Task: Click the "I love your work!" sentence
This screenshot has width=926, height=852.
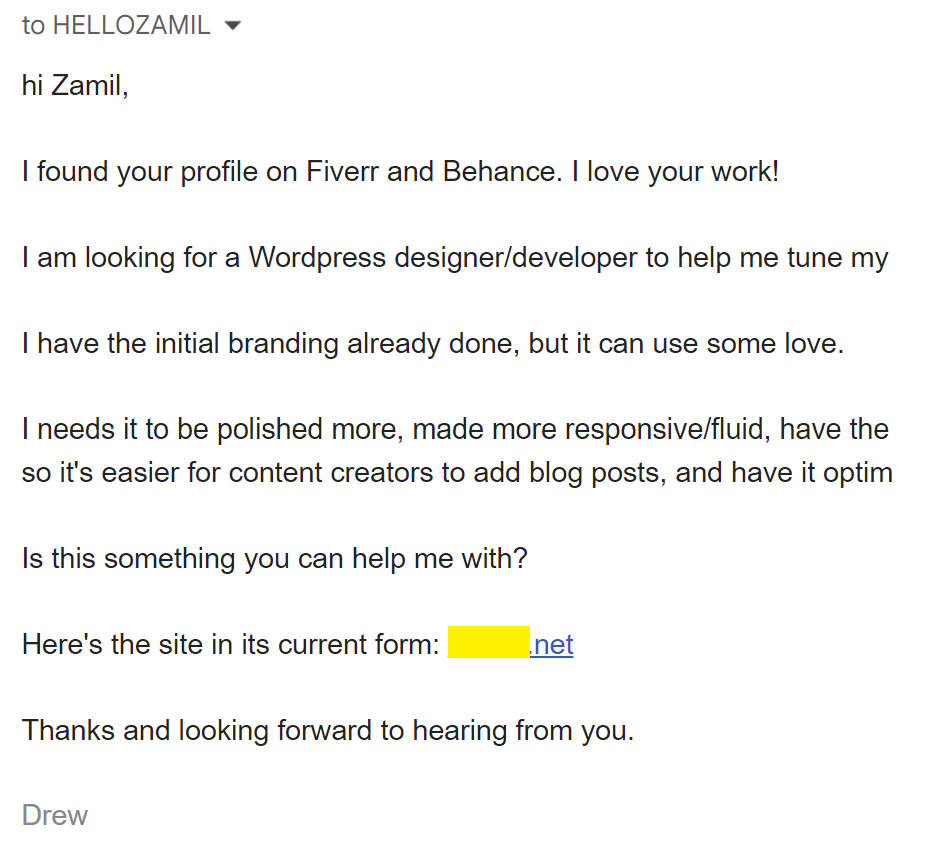Action: coord(675,172)
